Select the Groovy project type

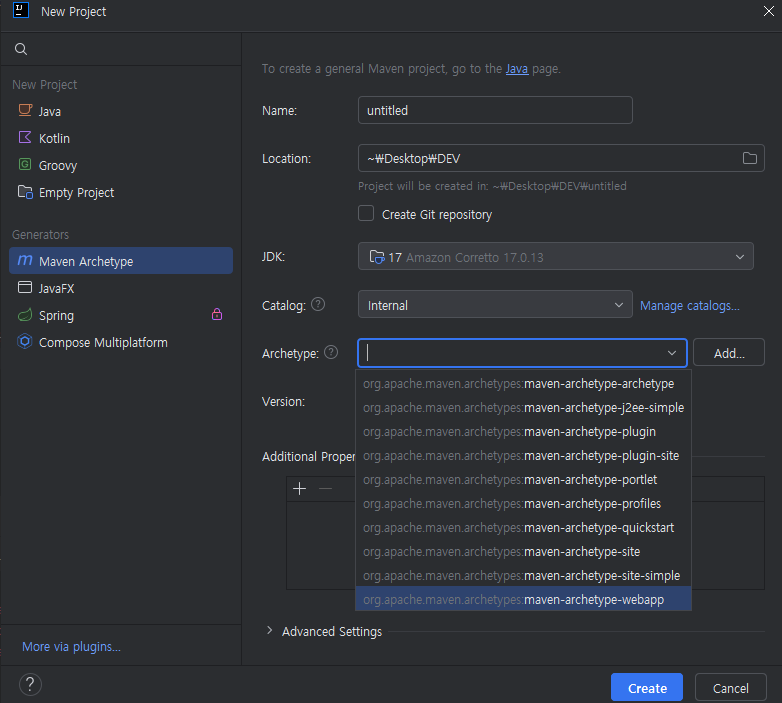[x=121, y=165]
